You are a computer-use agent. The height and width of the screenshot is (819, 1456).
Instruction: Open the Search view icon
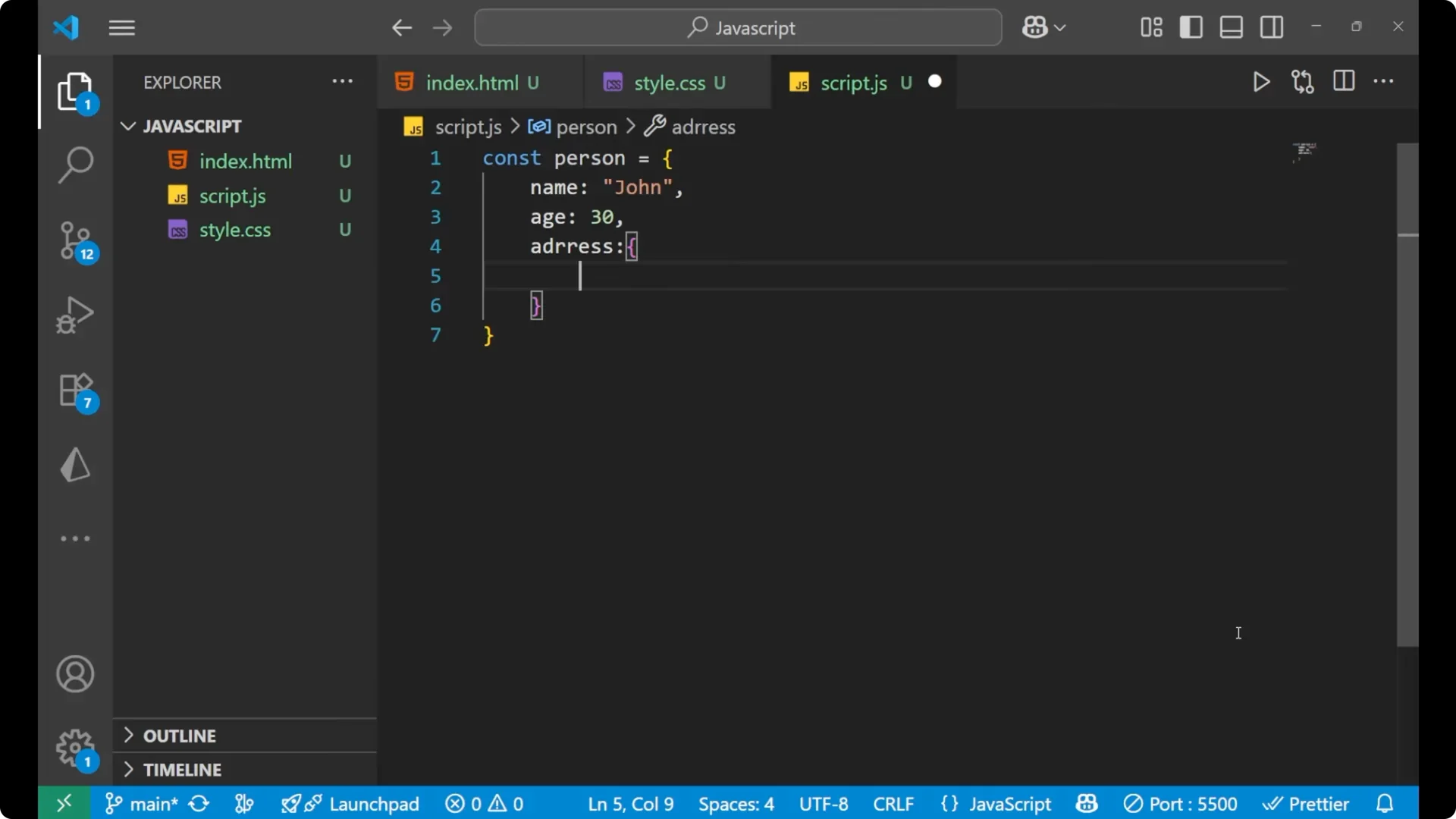pyautogui.click(x=75, y=164)
